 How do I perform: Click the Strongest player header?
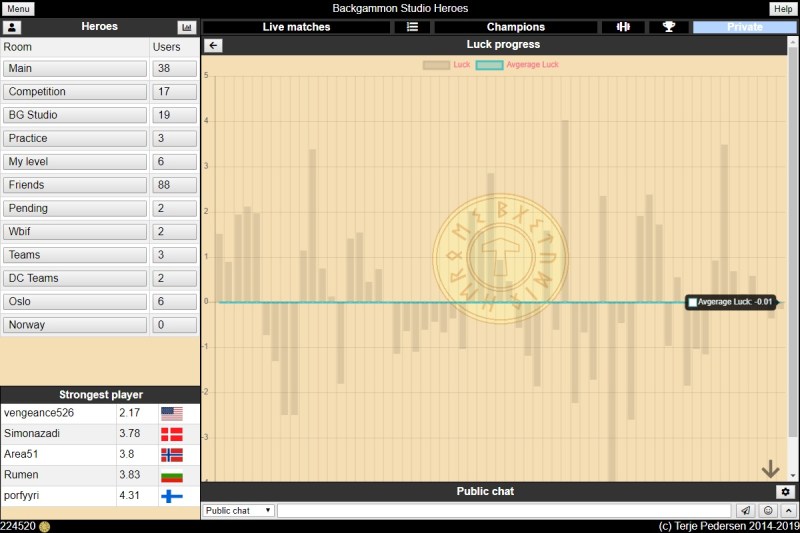(101, 395)
